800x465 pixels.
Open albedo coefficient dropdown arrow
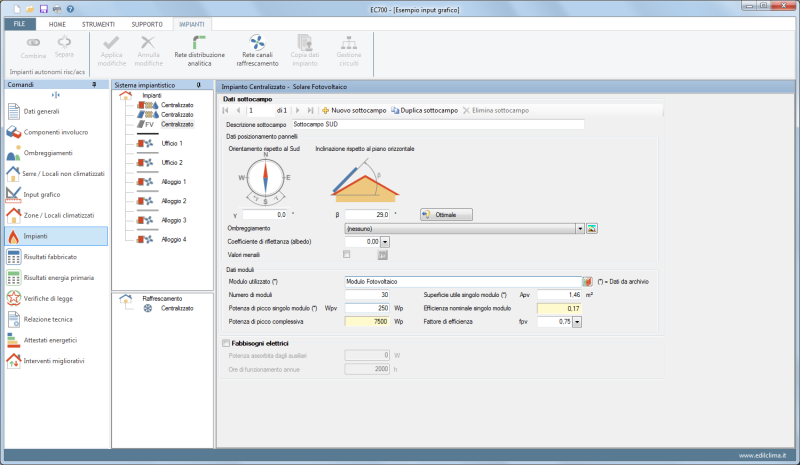[x=385, y=242]
